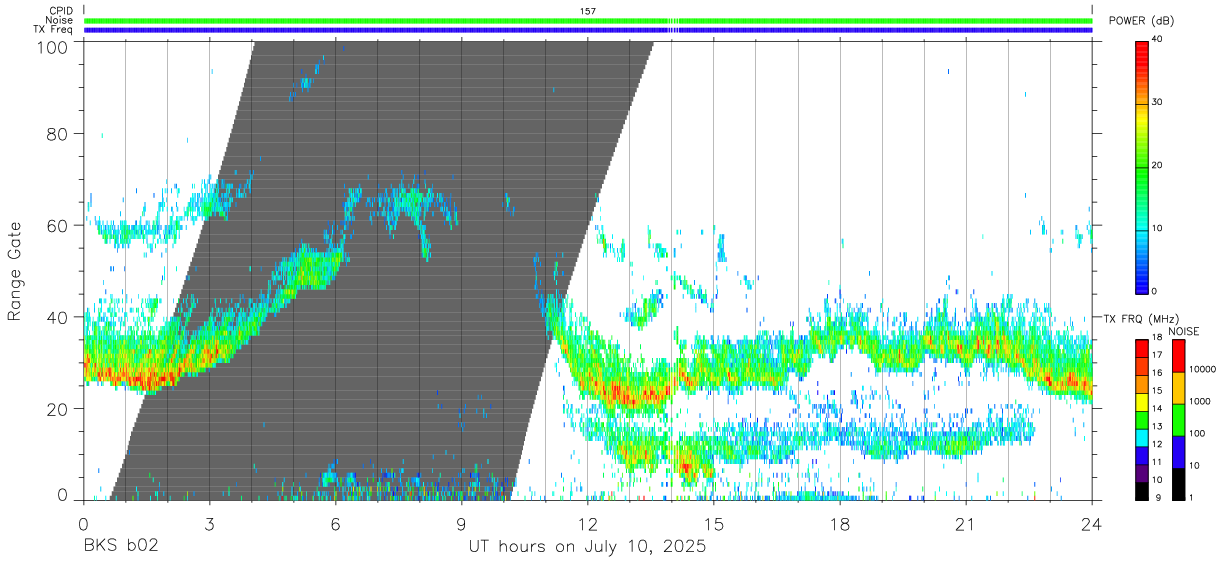The image size is (1228, 567).
Task: Click the UT hour tick label 12
Action: click(x=588, y=524)
